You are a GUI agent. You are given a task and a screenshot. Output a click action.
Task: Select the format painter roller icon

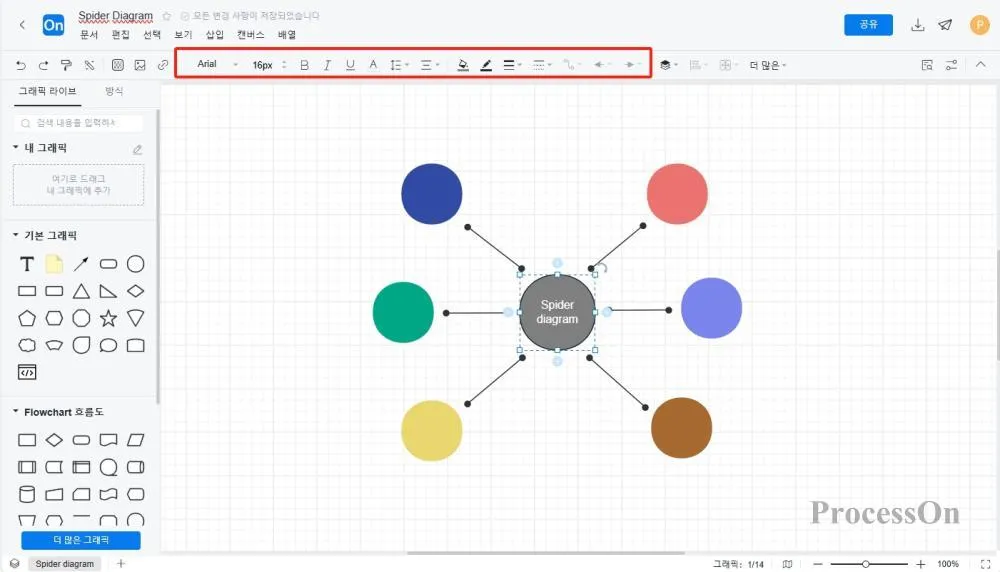66,65
